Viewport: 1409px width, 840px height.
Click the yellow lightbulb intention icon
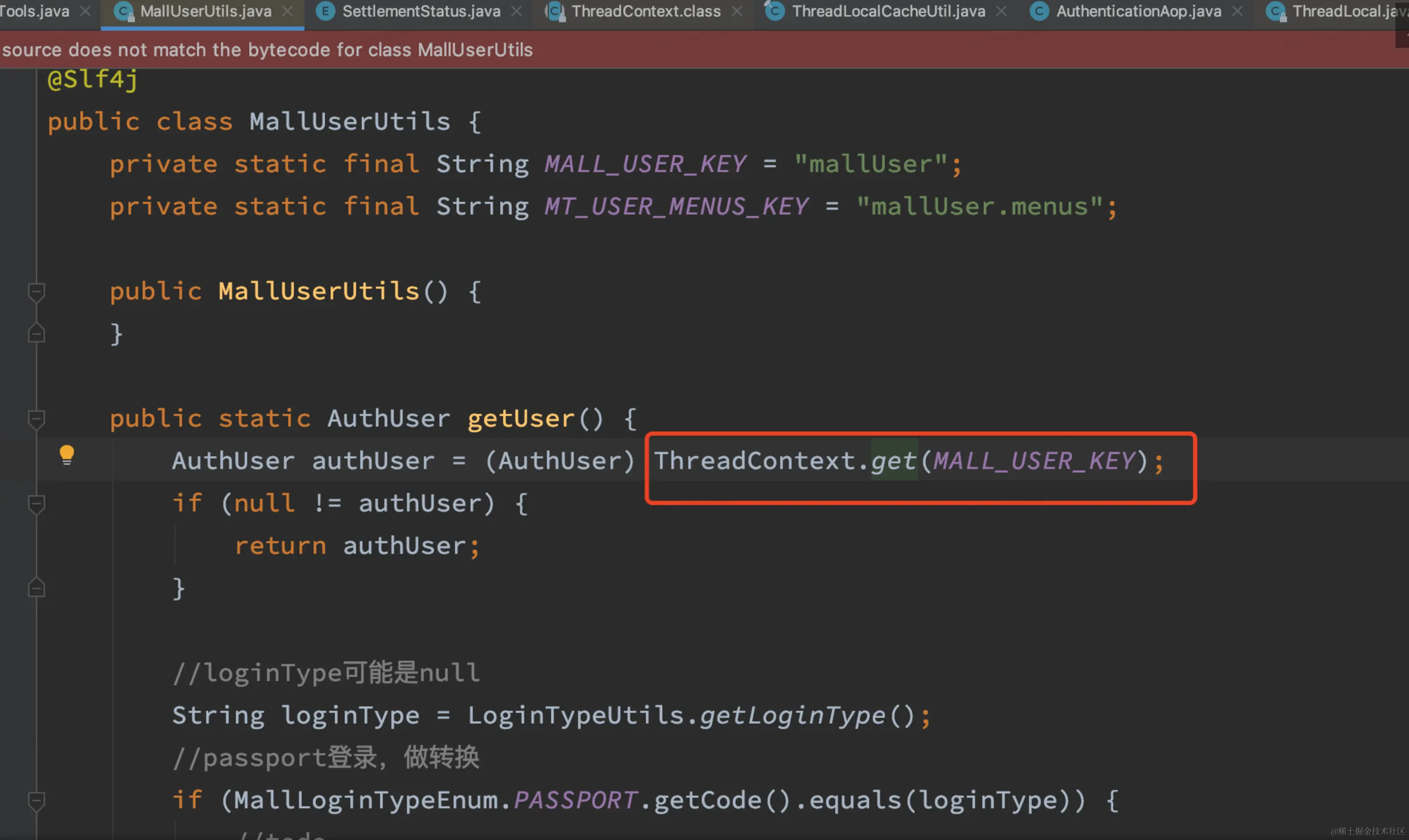point(67,455)
